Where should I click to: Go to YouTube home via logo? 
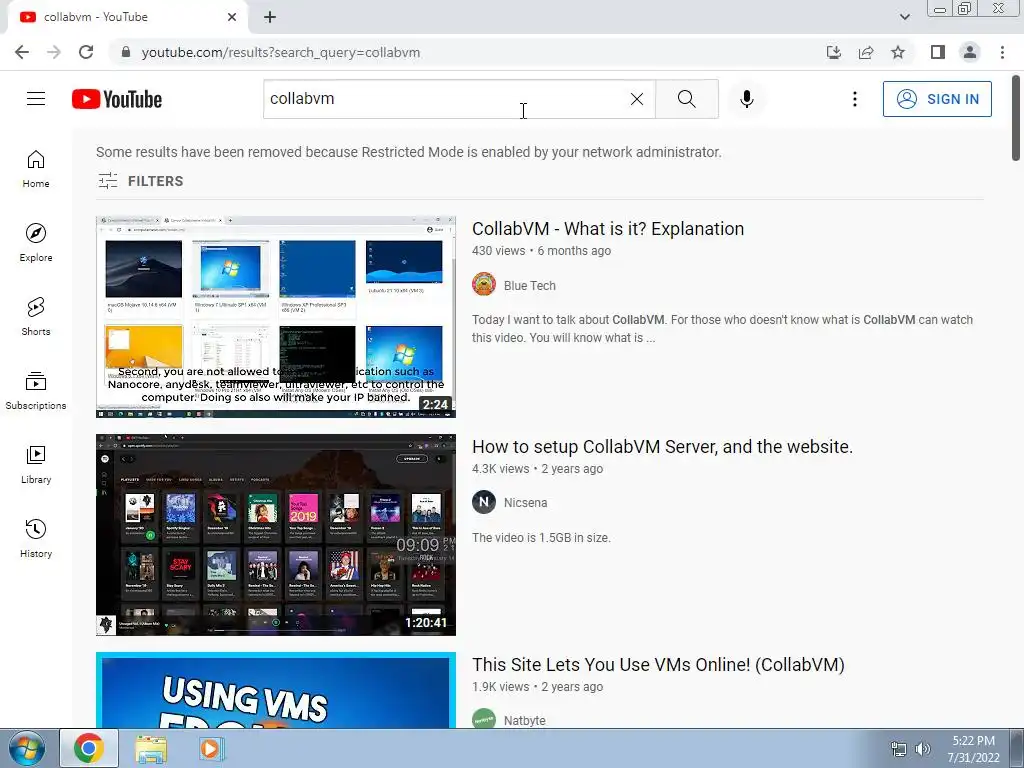[x=117, y=99]
